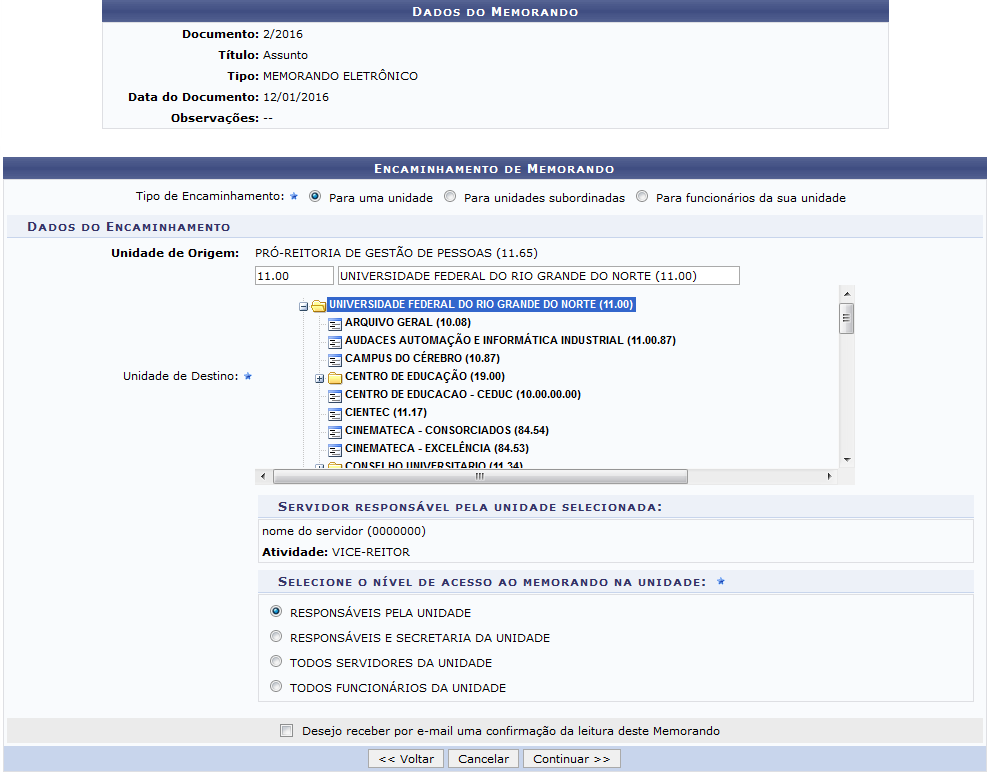Viewport: 989px width, 775px height.
Task: Click the unit name field UNIVERSIDADE FEDERAL
Action: (539, 276)
